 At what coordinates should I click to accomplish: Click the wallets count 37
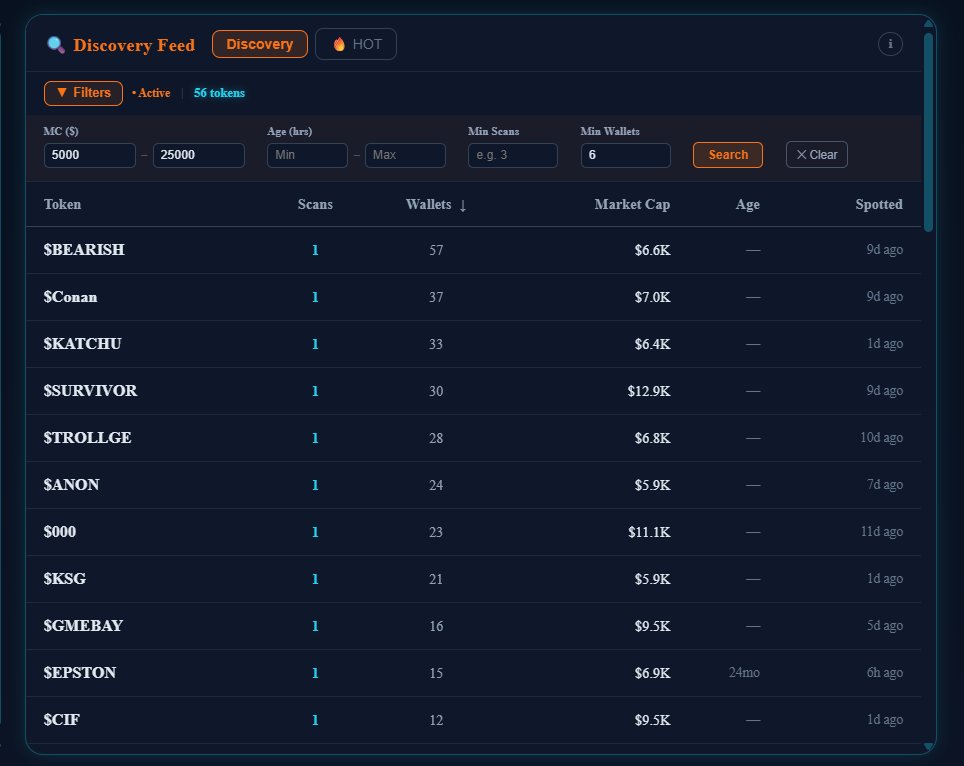436,298
